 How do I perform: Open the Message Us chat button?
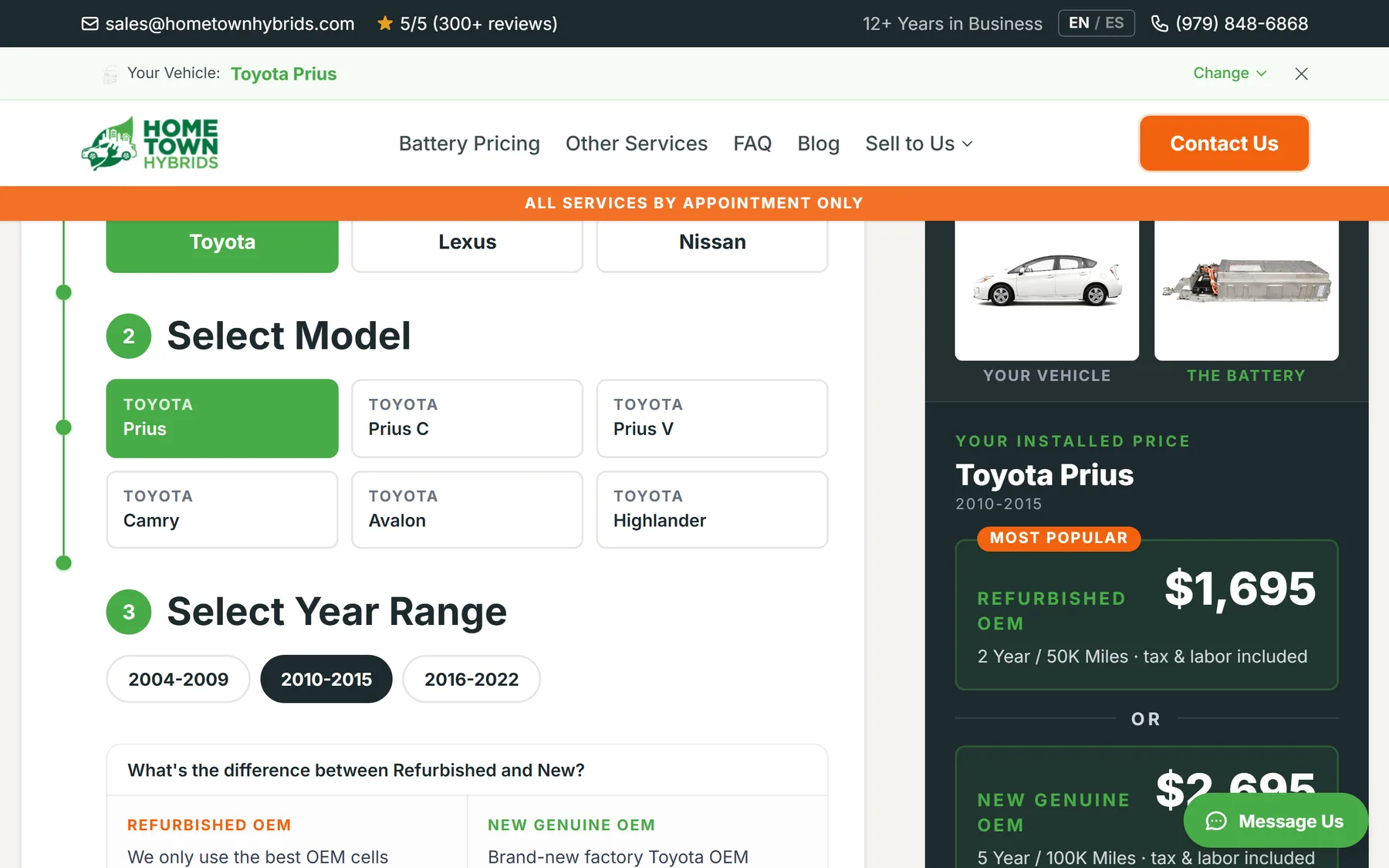click(x=1276, y=821)
